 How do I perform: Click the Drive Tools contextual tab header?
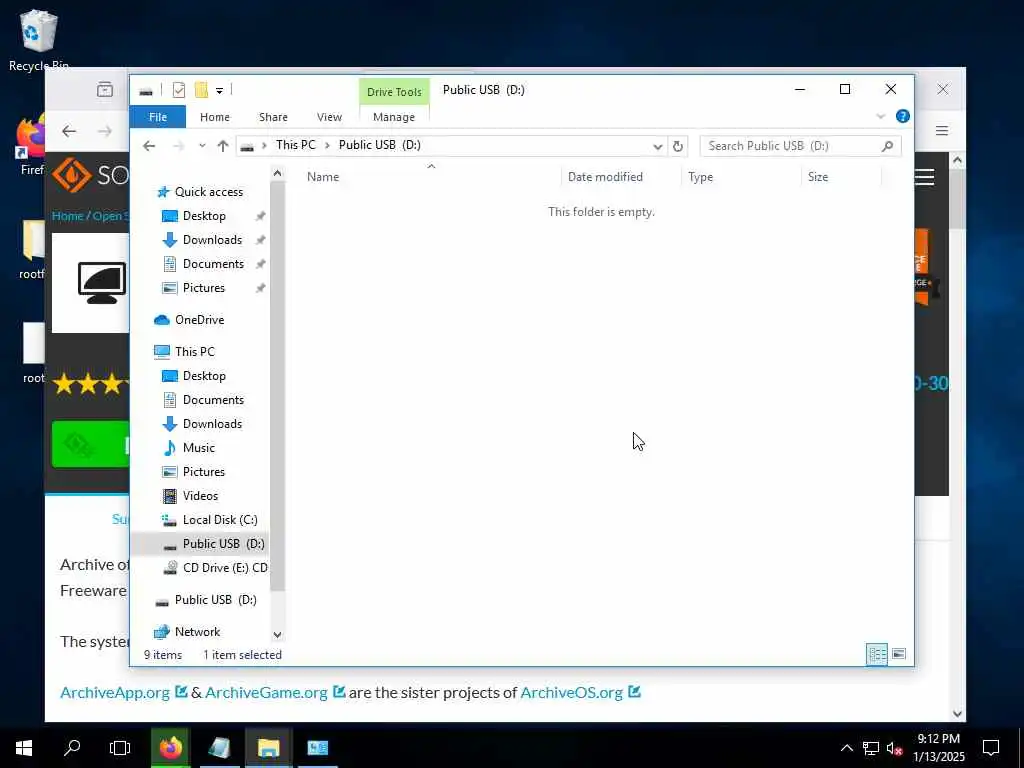394,92
